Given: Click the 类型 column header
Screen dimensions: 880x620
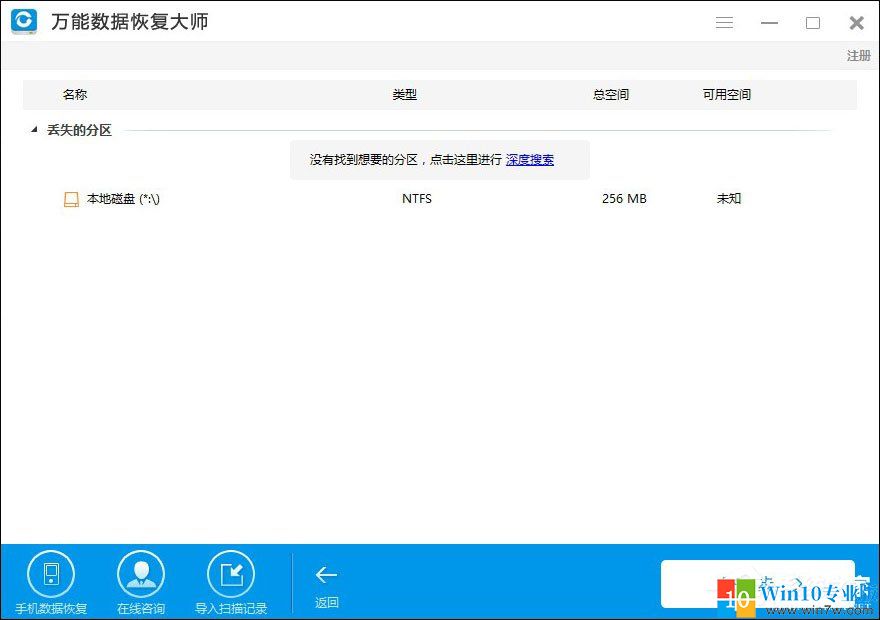Looking at the screenshot, I should click(406, 94).
